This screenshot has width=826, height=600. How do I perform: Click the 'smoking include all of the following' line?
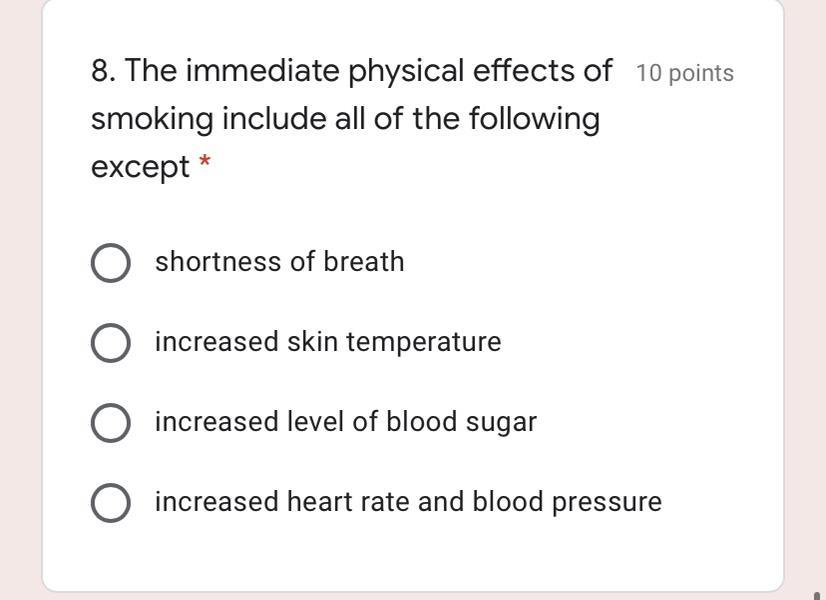point(346,119)
